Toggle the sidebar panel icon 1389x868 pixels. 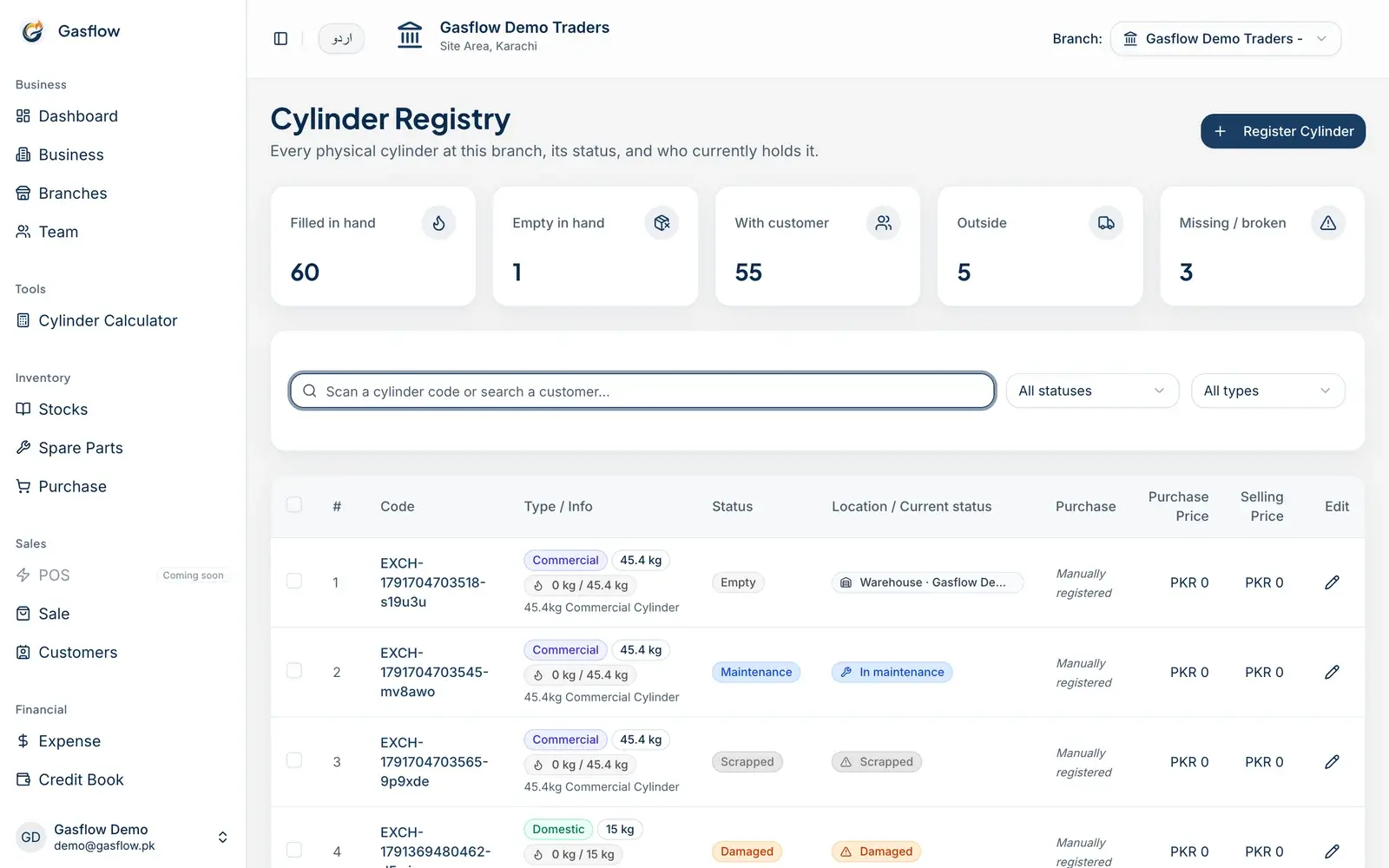click(x=280, y=38)
